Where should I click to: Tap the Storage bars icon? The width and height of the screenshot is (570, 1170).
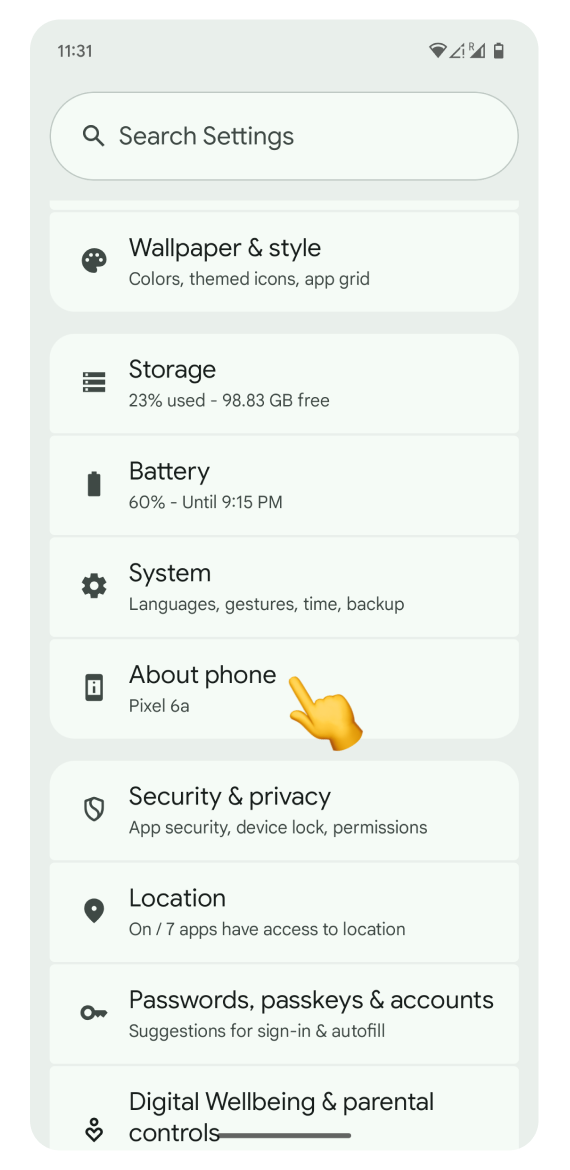94,383
